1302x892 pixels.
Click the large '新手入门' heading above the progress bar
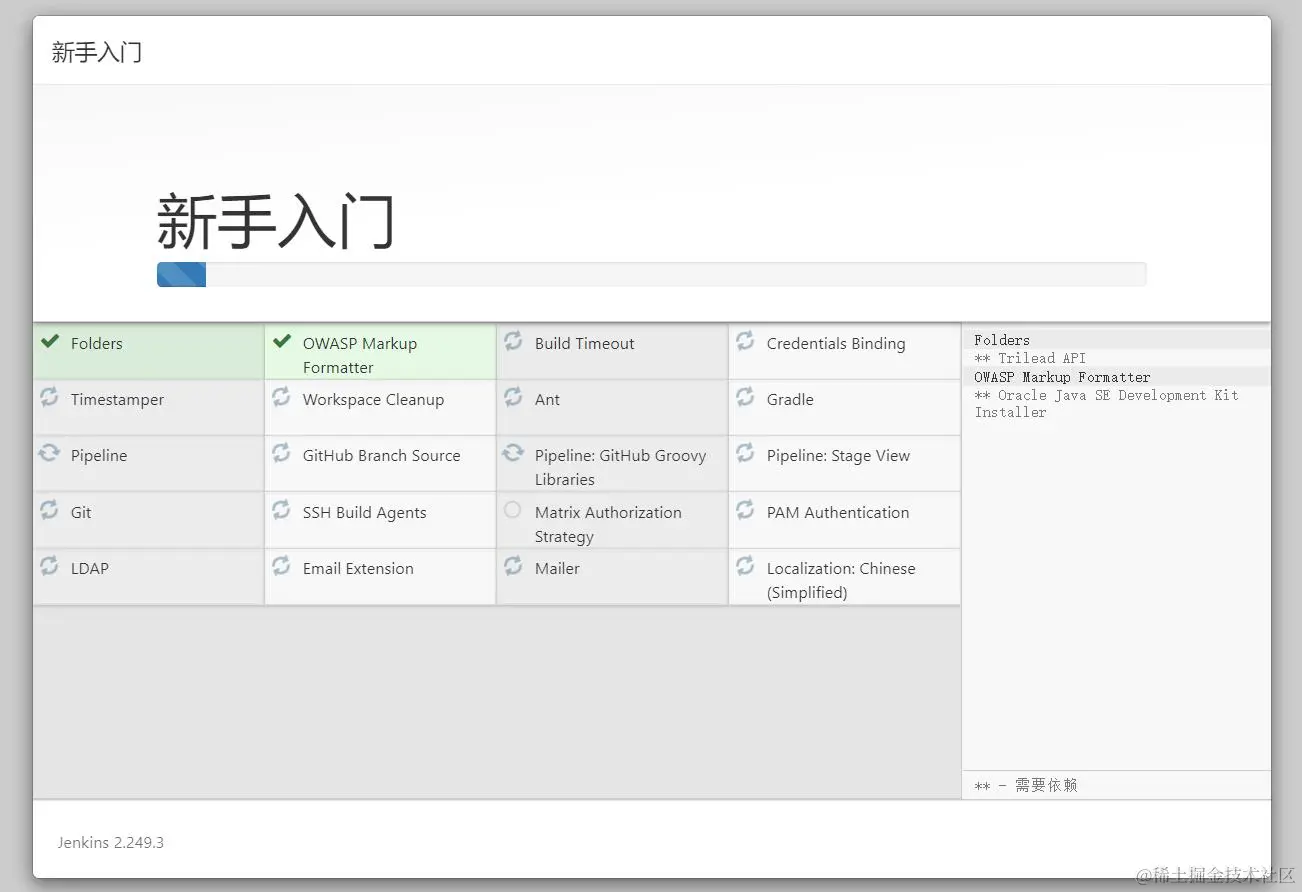coord(276,222)
